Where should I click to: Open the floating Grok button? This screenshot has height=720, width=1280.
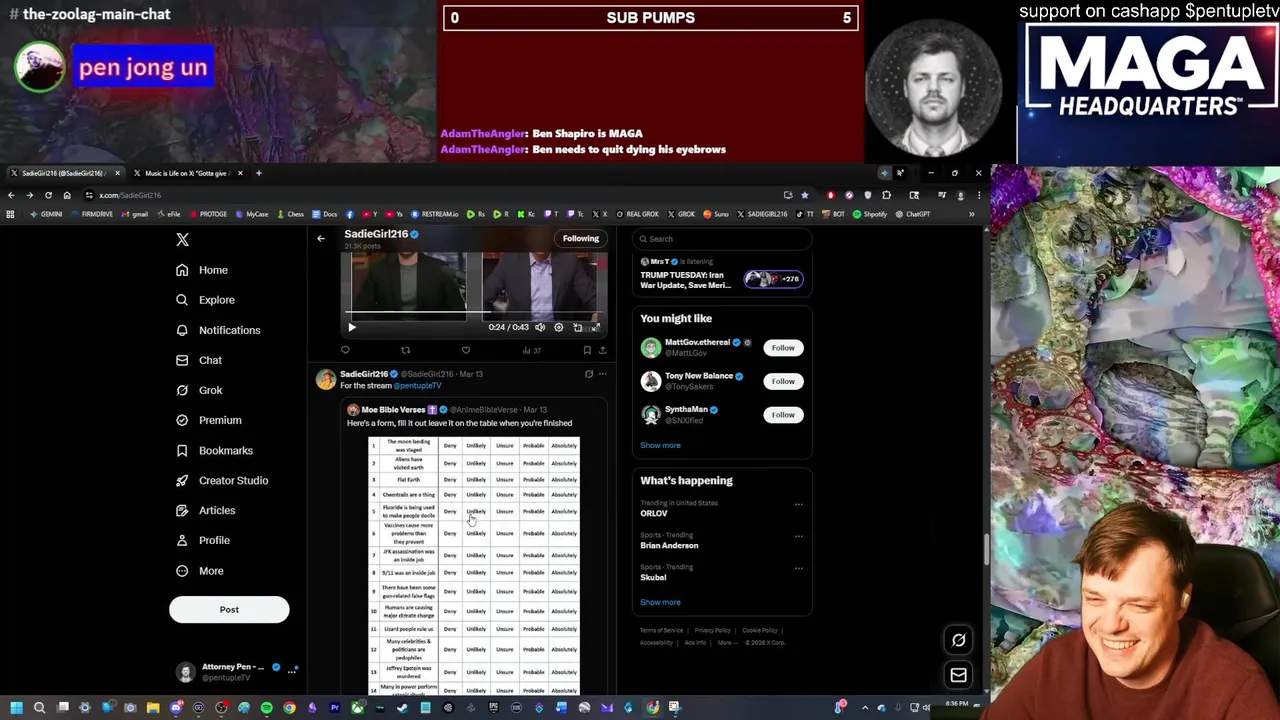pos(958,640)
